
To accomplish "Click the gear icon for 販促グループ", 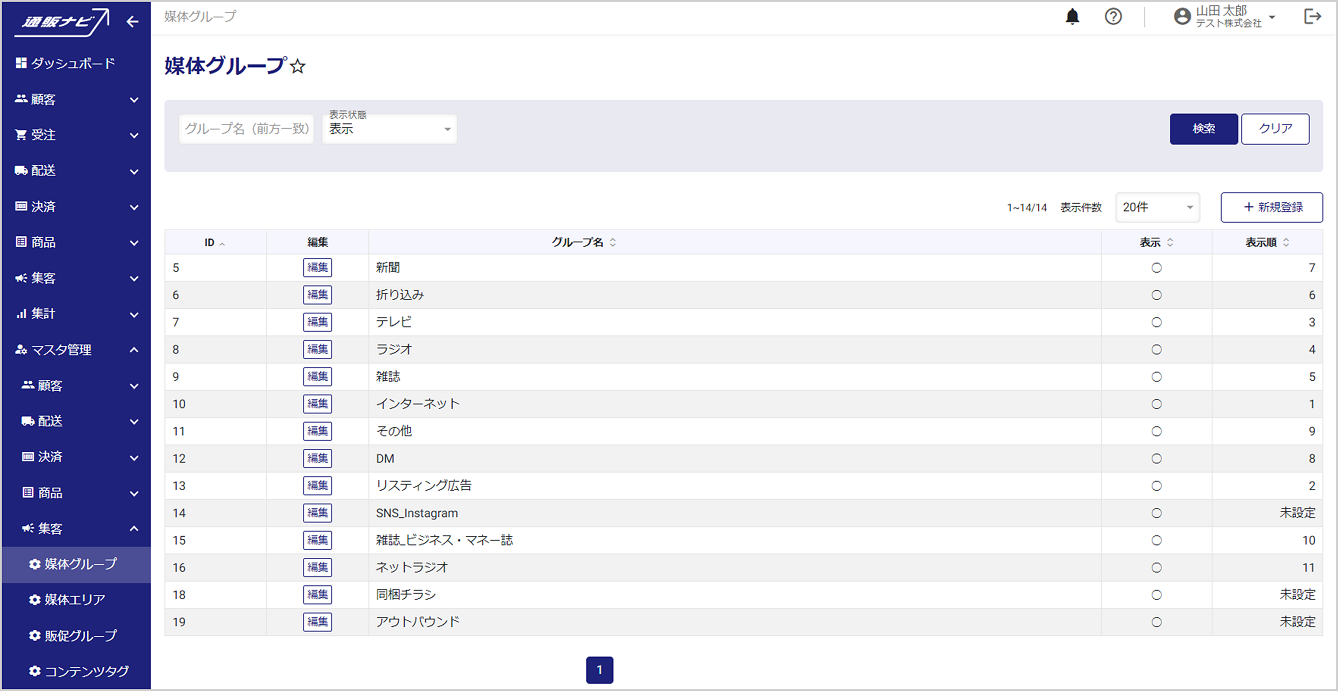I will tap(35, 636).
